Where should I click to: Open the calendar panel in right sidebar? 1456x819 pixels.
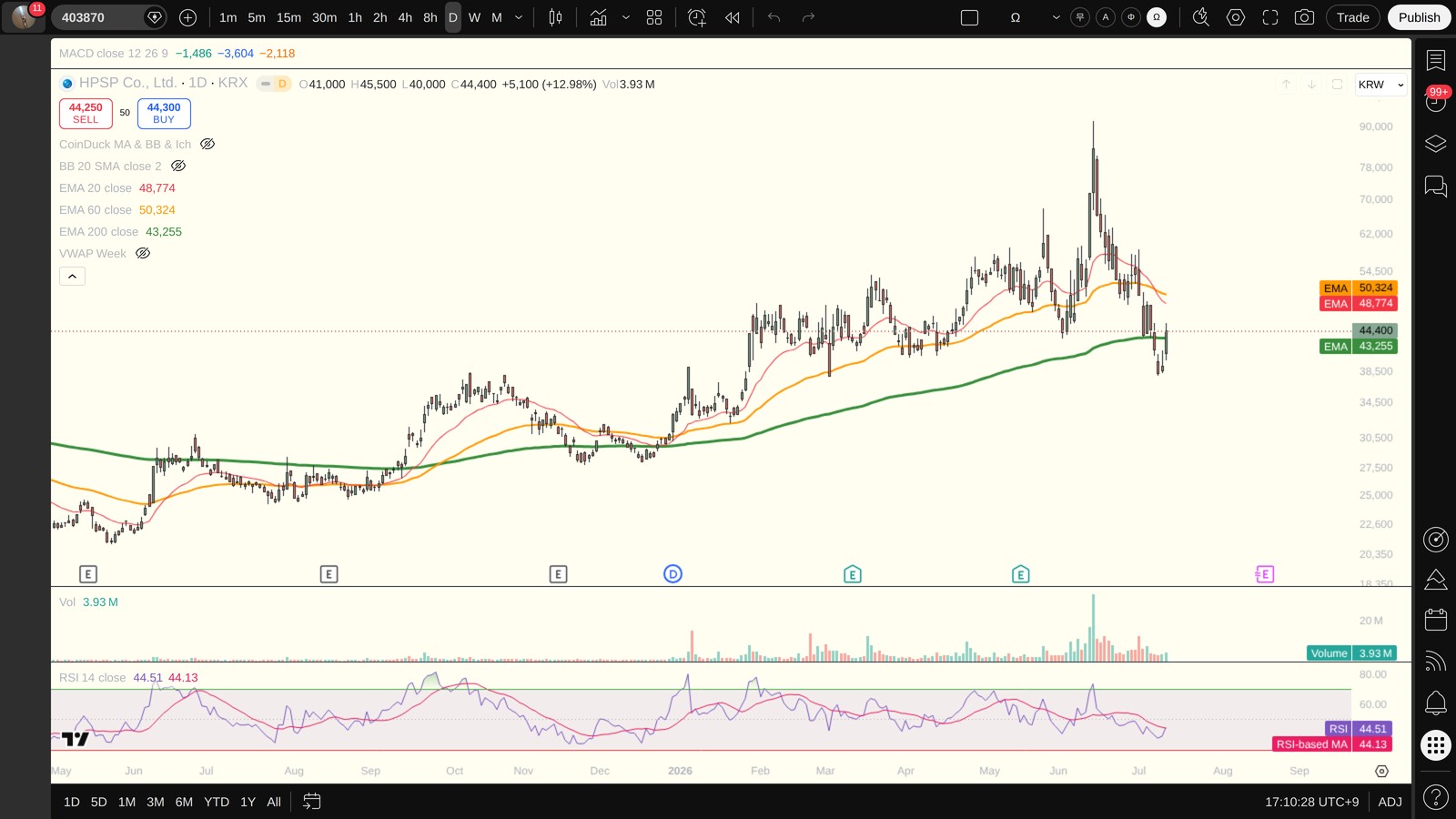(x=1436, y=620)
